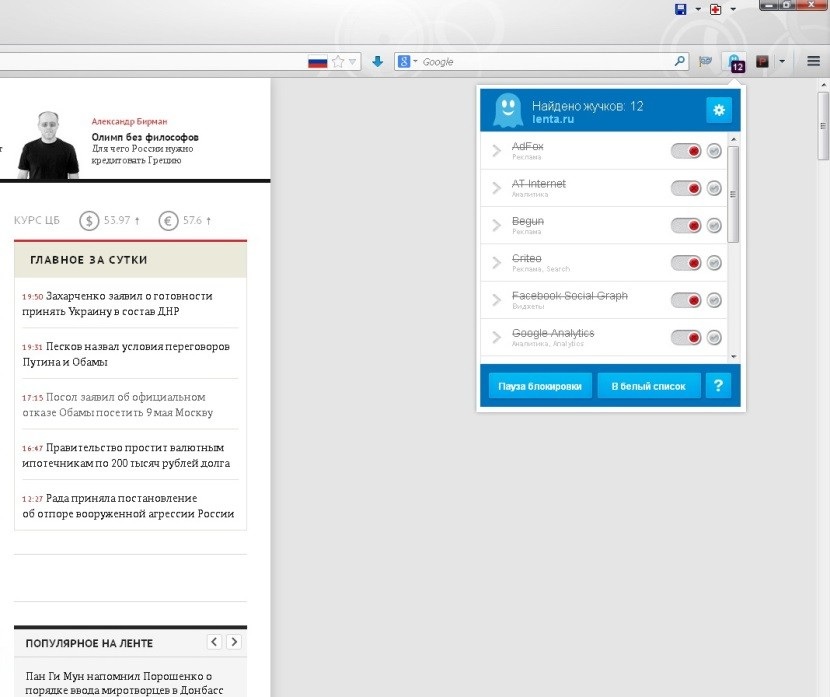
Task: Click the red cross toolbar icon
Action: (x=716, y=9)
